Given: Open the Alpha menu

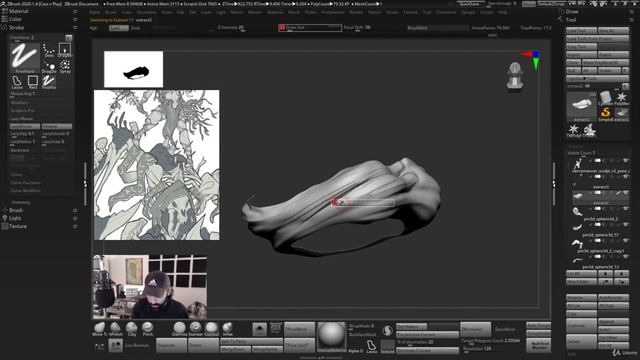Looking at the screenshot, I should (x=95, y=12).
